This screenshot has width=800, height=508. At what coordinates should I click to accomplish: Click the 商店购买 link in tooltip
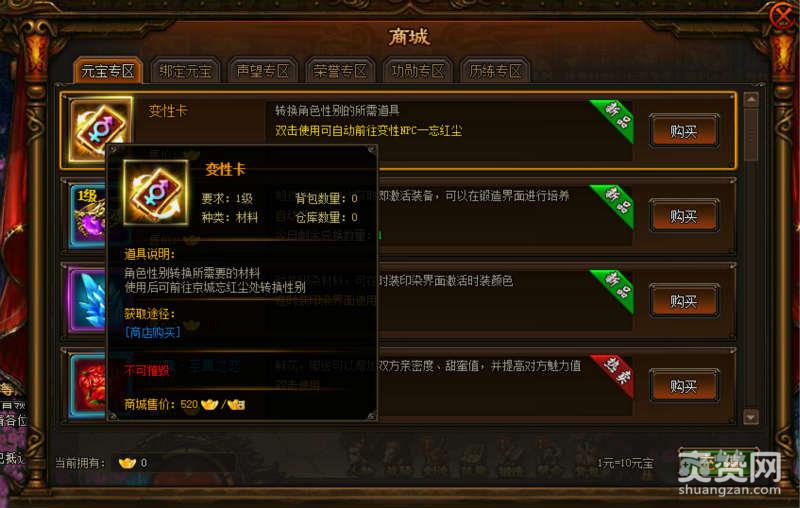point(153,333)
